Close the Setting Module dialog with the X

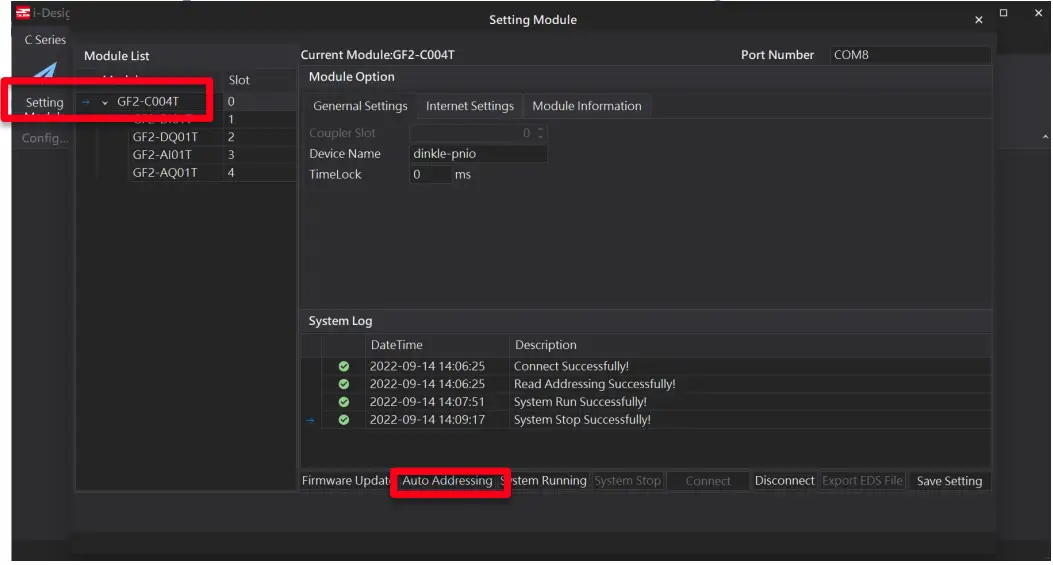pos(978,20)
